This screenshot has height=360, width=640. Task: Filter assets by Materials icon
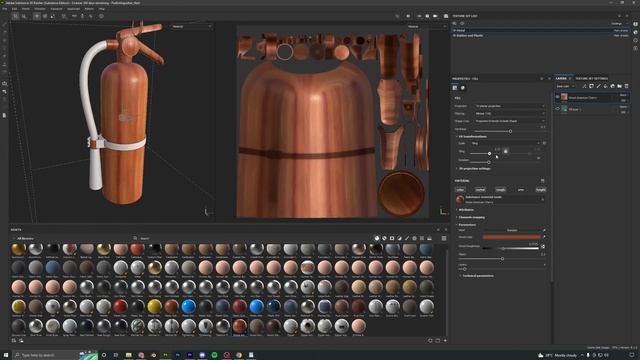point(377,238)
